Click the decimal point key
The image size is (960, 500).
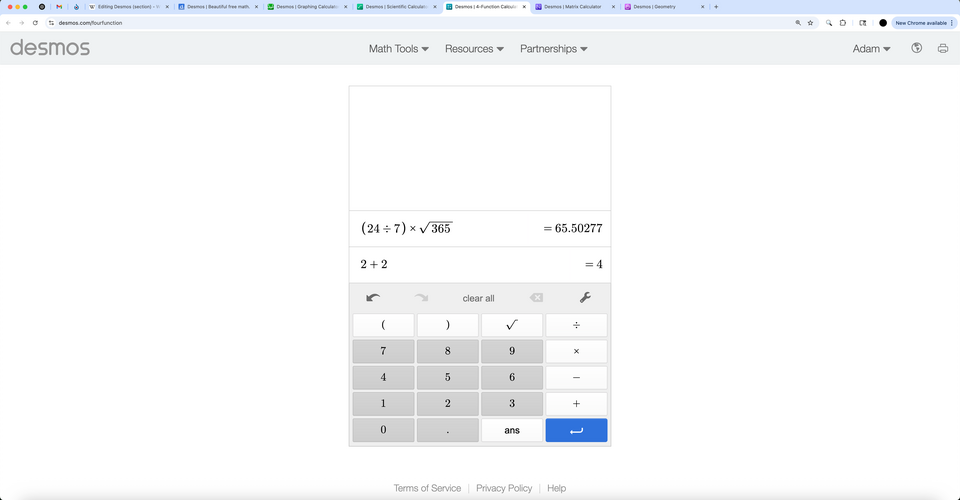pos(448,430)
